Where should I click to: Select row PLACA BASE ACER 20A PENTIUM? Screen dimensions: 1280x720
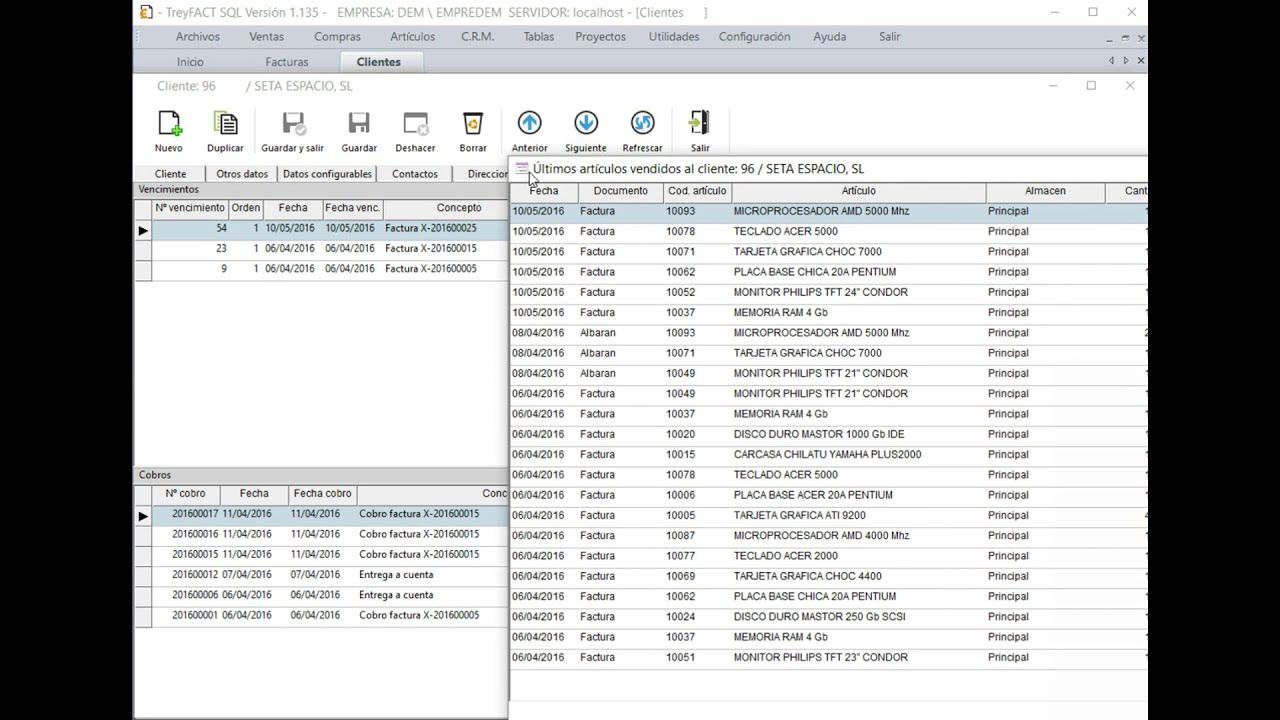pyautogui.click(x=829, y=495)
